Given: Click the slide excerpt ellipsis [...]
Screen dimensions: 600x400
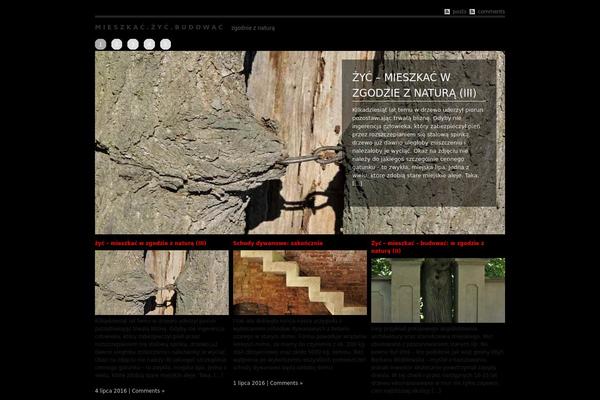Looking at the screenshot, I should point(357,183).
